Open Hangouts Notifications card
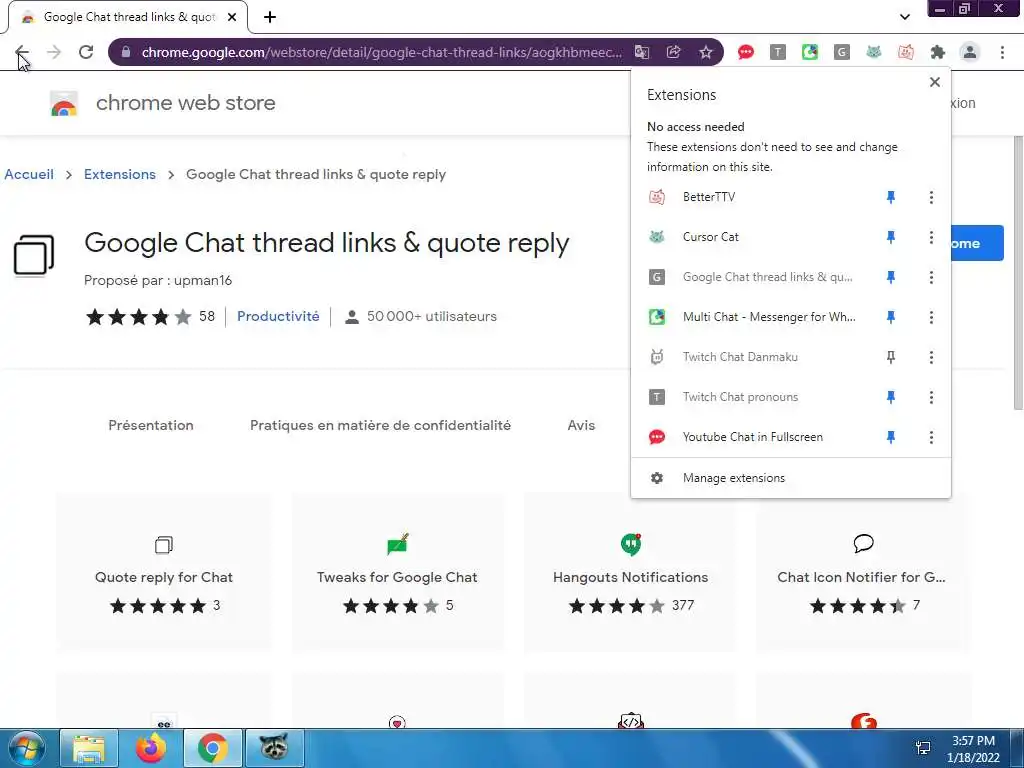The image size is (1024, 768). (x=630, y=572)
